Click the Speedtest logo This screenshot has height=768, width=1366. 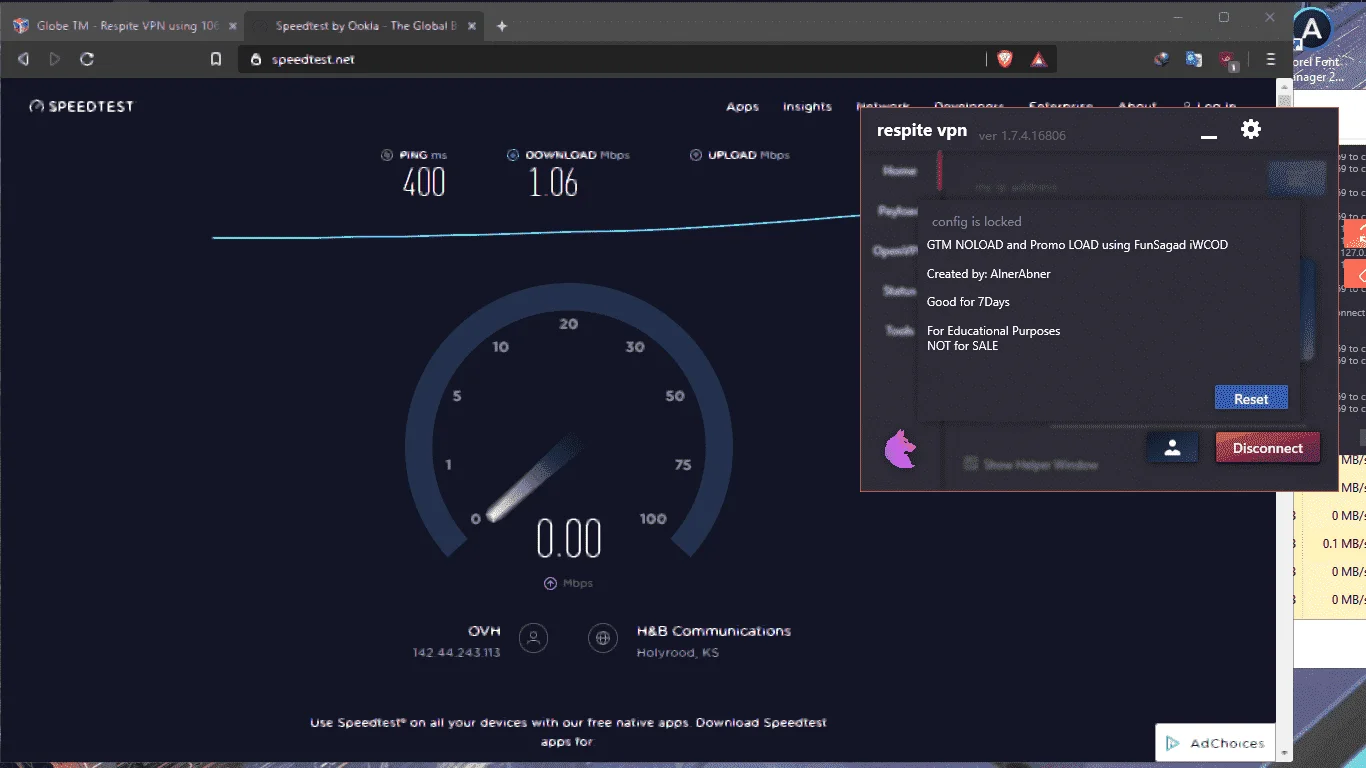(x=81, y=106)
